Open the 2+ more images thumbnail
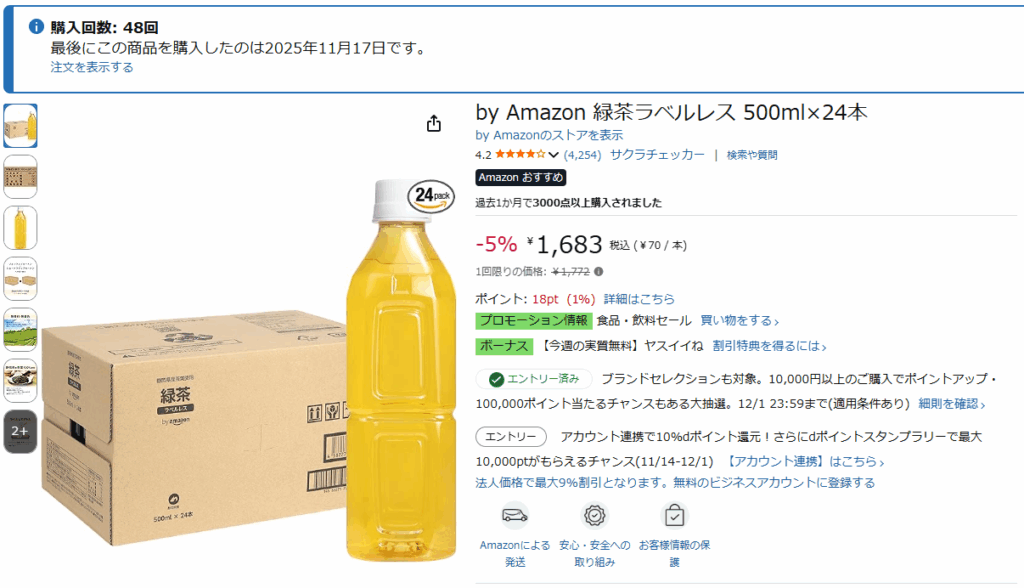 (20, 431)
